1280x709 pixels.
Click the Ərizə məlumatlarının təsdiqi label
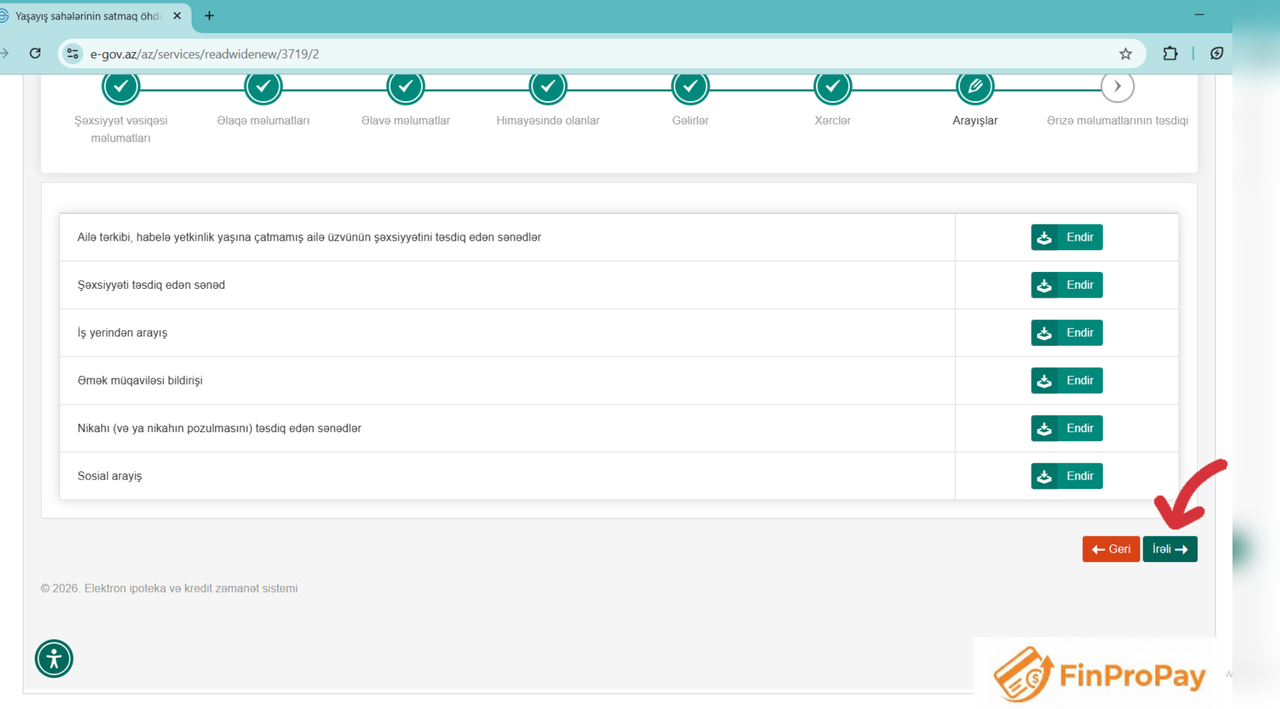(1117, 121)
